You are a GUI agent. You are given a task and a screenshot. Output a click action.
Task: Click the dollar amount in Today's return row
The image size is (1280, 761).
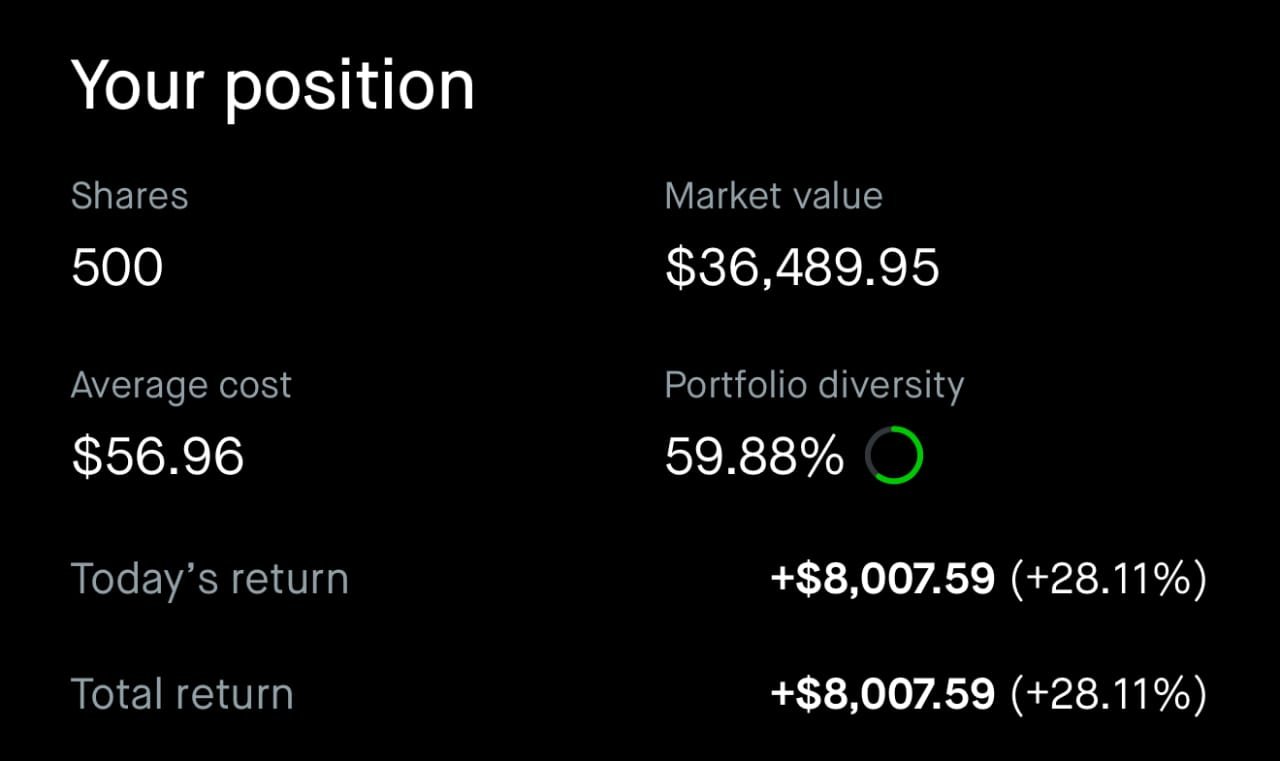(x=883, y=579)
